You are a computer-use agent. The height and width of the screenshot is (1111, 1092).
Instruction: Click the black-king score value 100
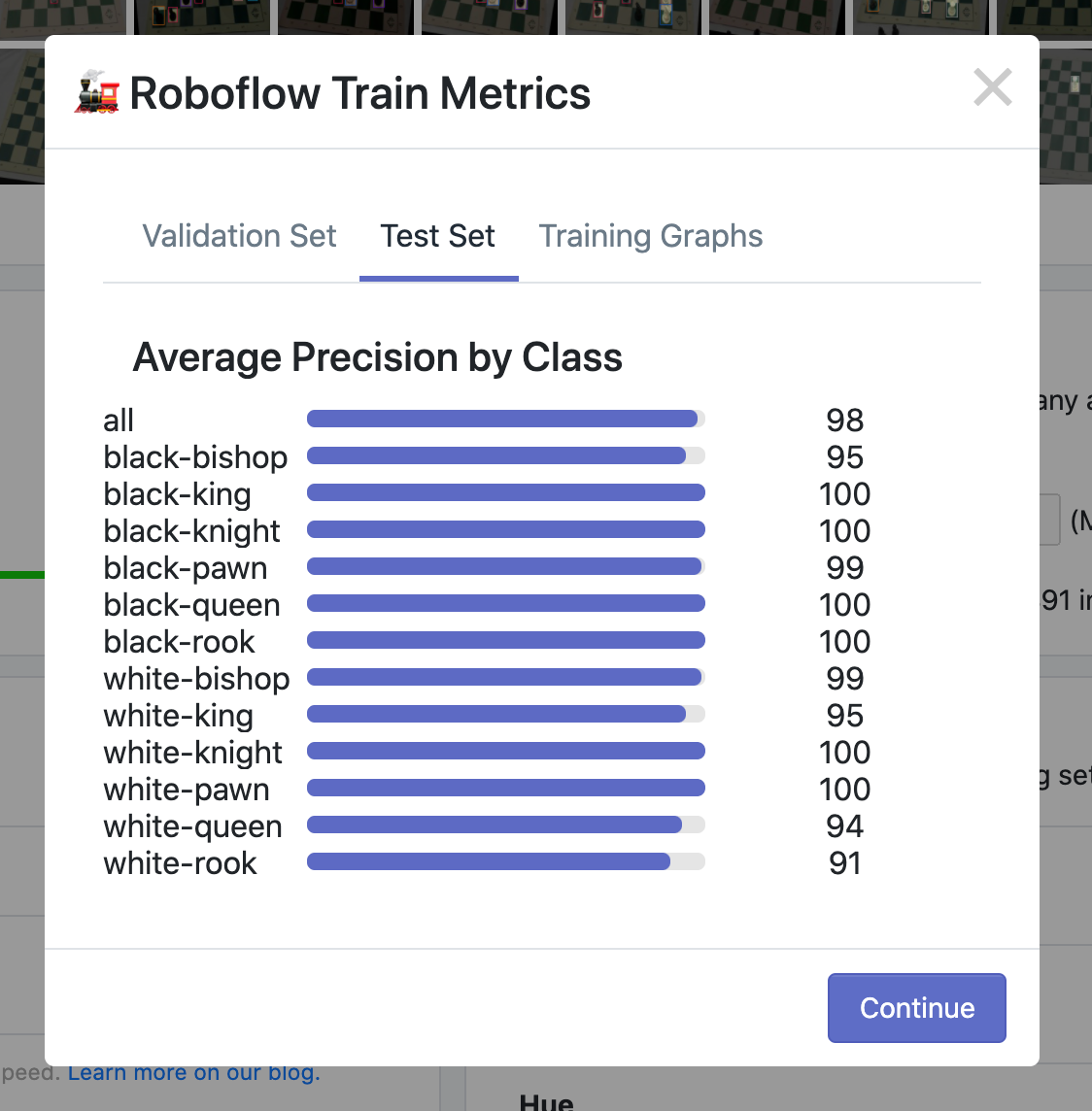point(844,494)
